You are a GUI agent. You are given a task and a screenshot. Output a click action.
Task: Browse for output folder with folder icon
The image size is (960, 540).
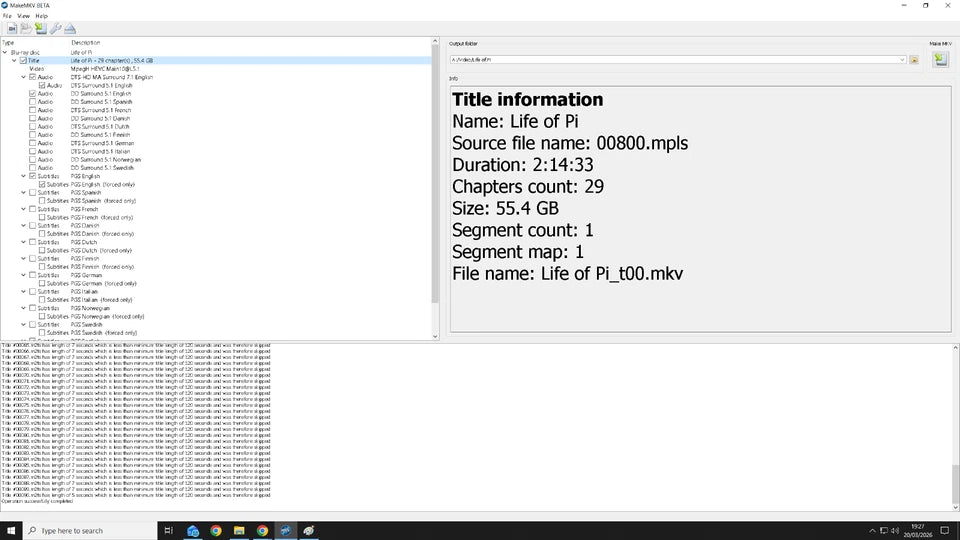point(914,60)
